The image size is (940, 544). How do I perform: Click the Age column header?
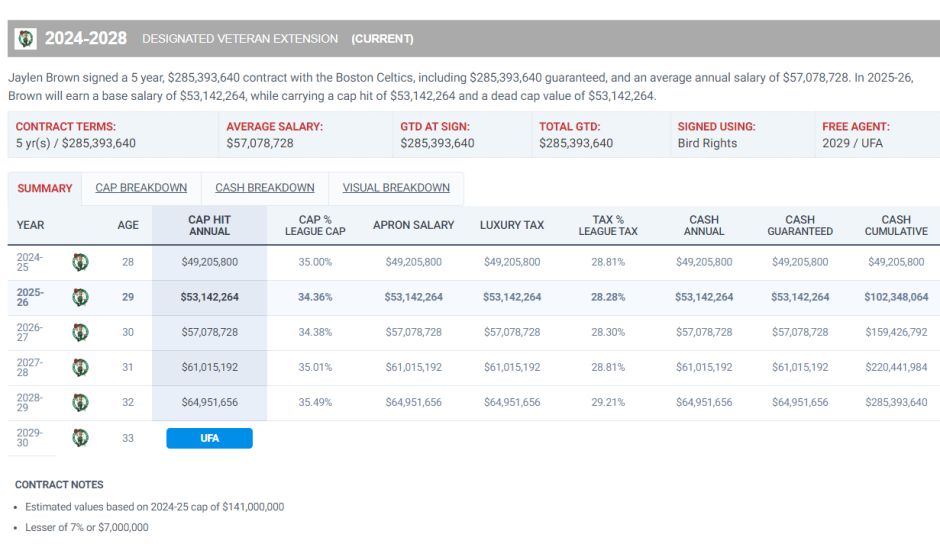[x=128, y=225]
